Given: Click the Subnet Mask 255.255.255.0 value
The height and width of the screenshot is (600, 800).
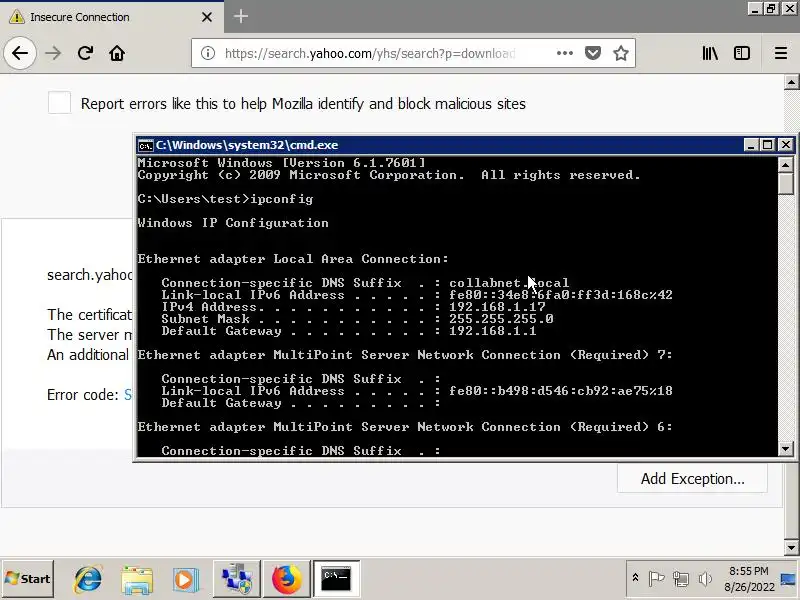Looking at the screenshot, I should [501, 318].
